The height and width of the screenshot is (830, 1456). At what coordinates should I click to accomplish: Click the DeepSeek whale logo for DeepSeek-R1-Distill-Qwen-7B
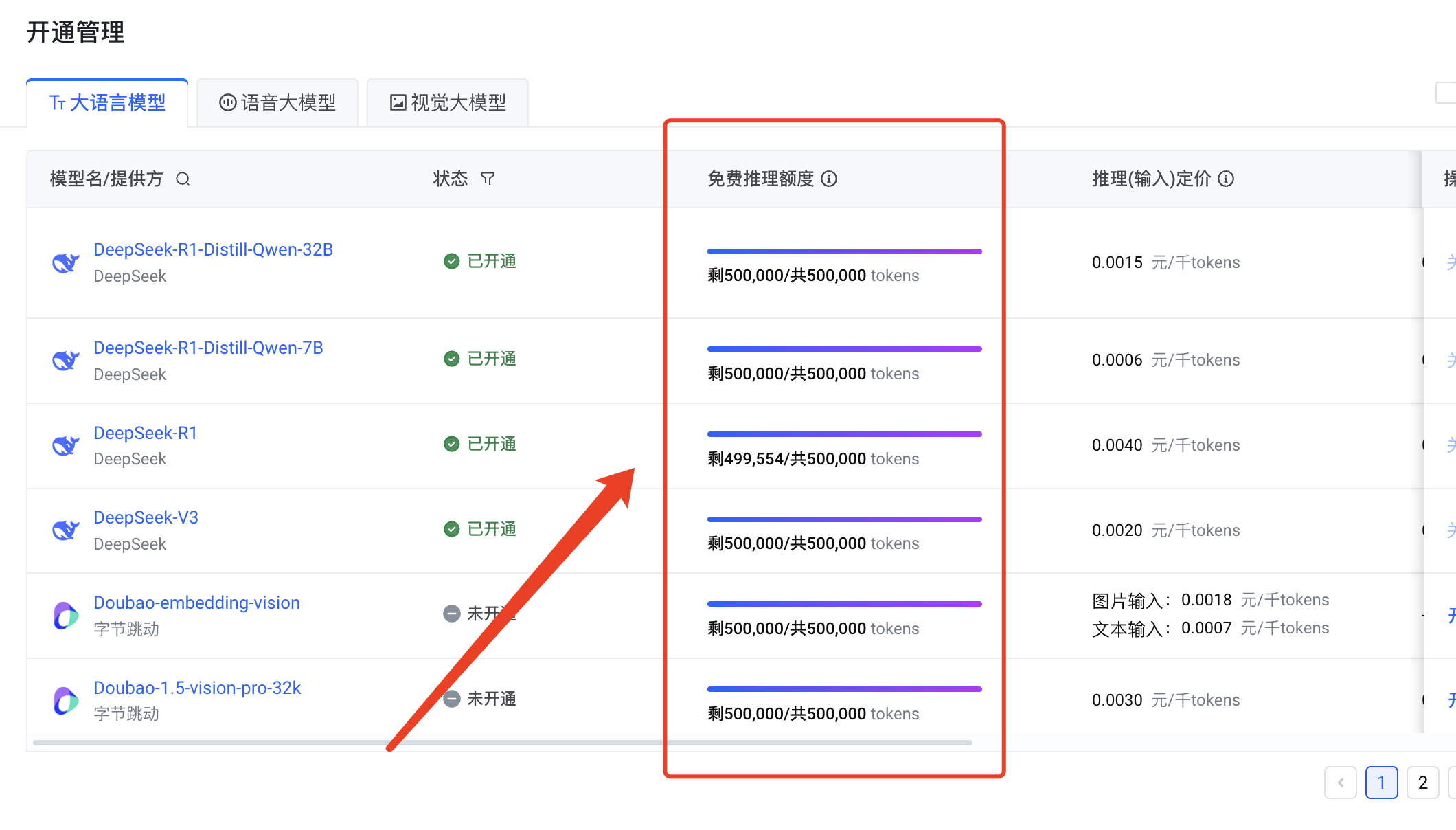coord(66,360)
